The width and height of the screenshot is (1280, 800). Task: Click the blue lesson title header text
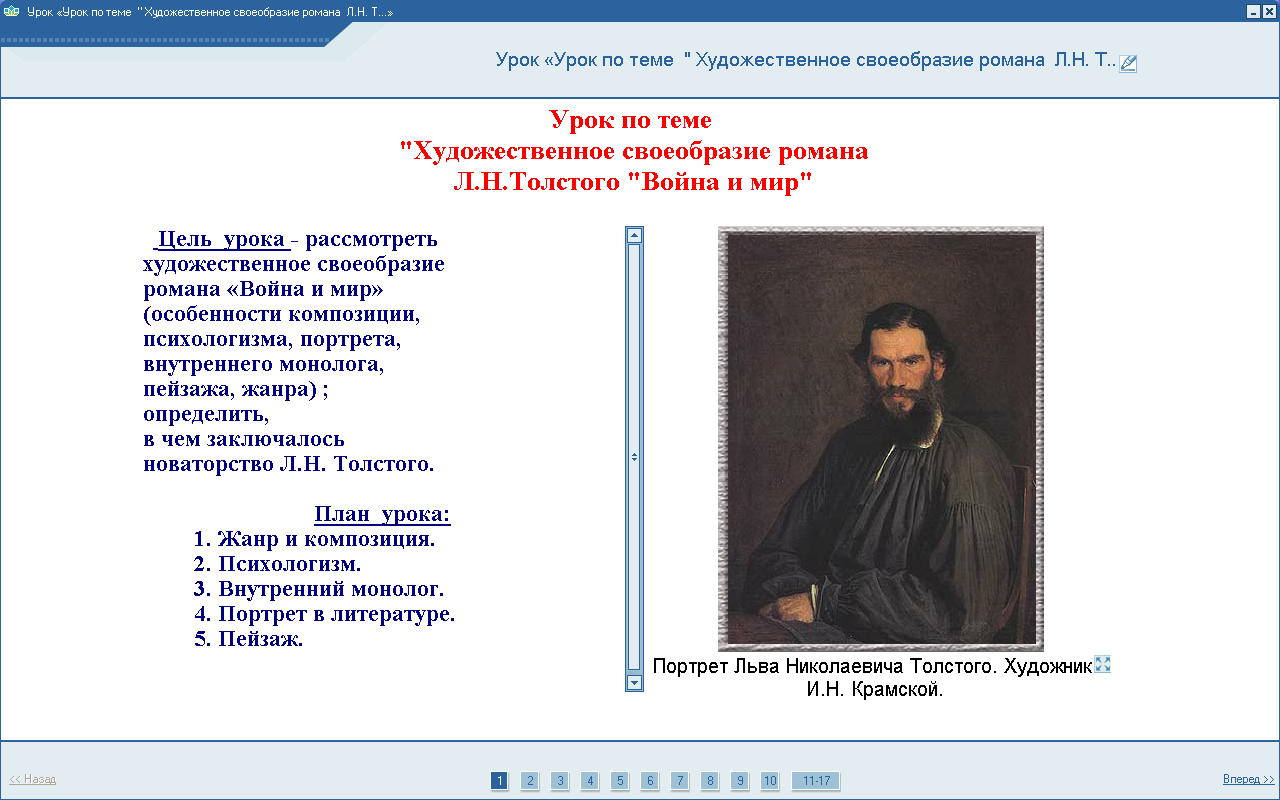click(x=806, y=60)
